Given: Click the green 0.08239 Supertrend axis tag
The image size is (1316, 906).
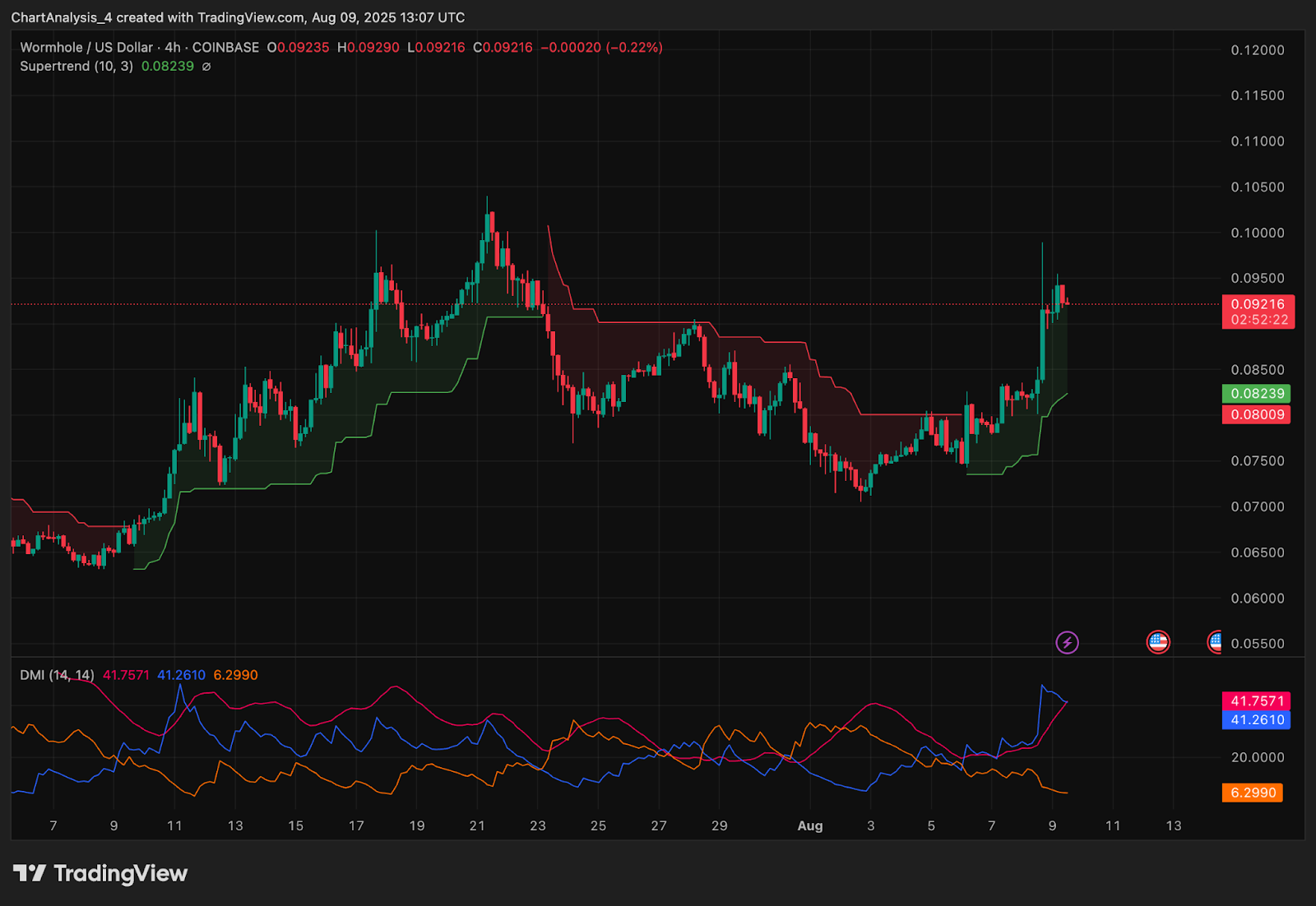Looking at the screenshot, I should tap(1257, 394).
